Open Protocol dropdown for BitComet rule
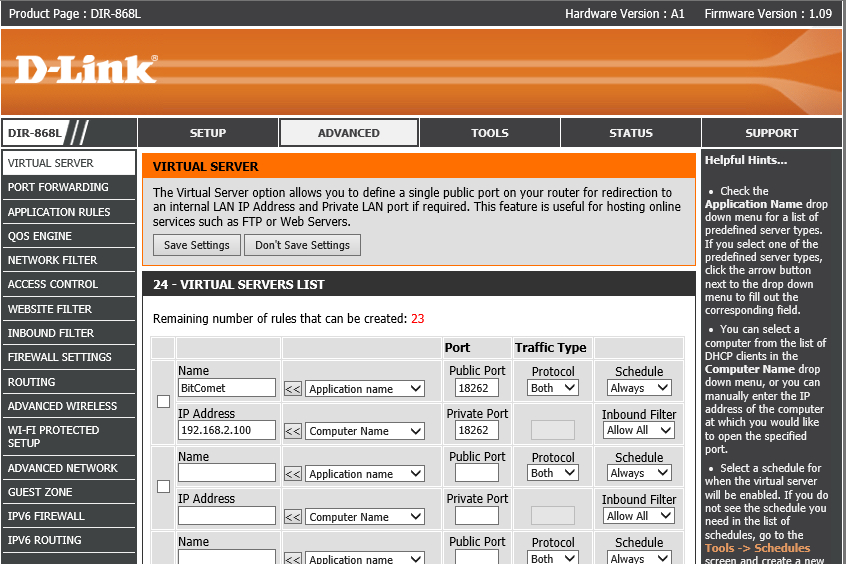This screenshot has height=564, width=846. 552,388
